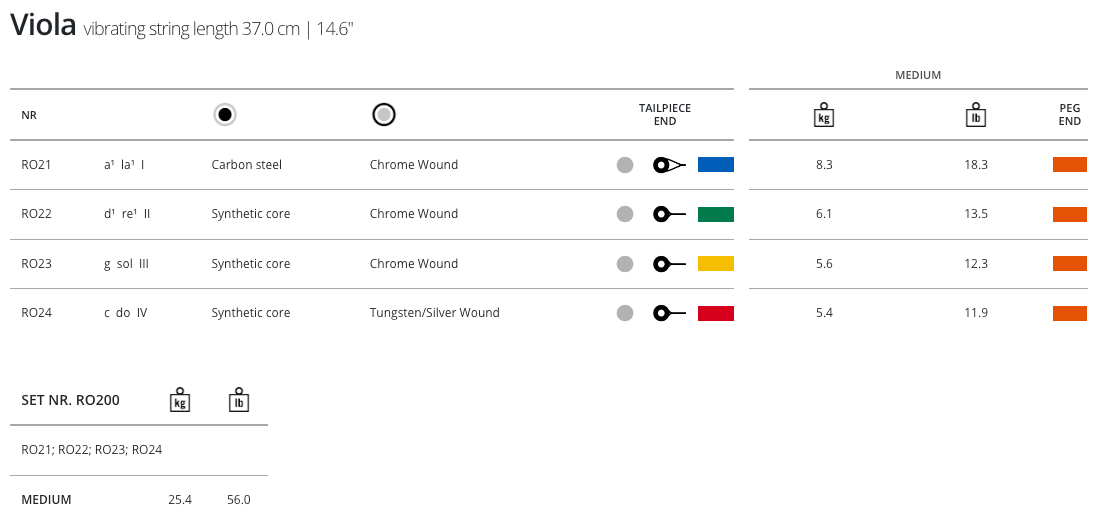Click the RO24 string number
This screenshot has width=1098, height=517.
coord(36,313)
